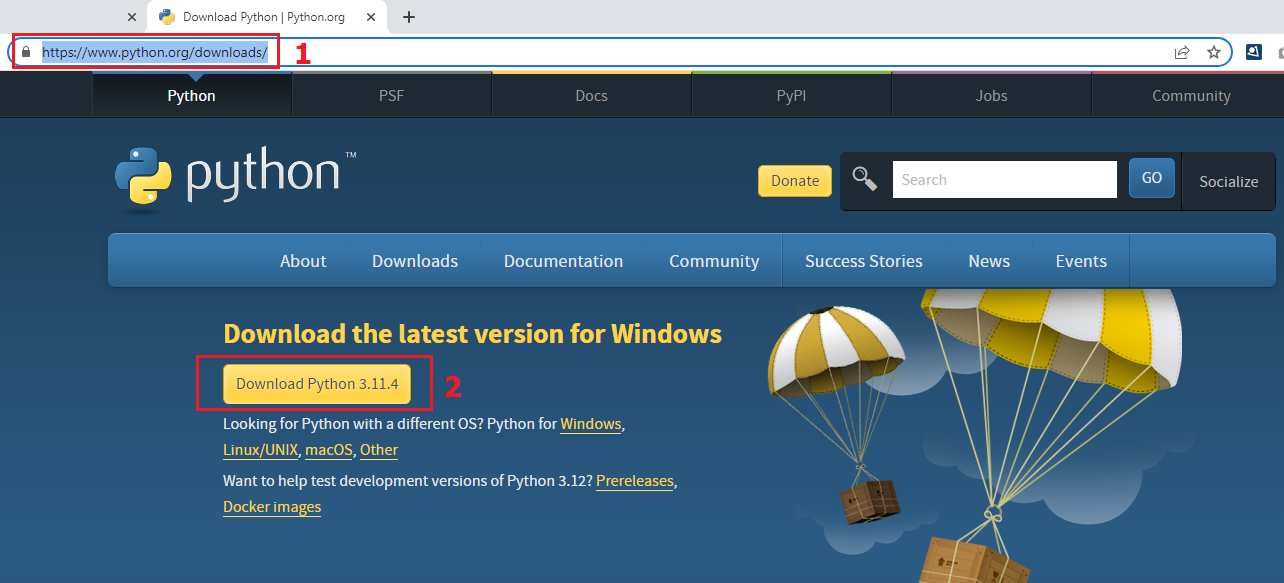
Task: Expand the Documentation navigation menu
Action: point(563,261)
